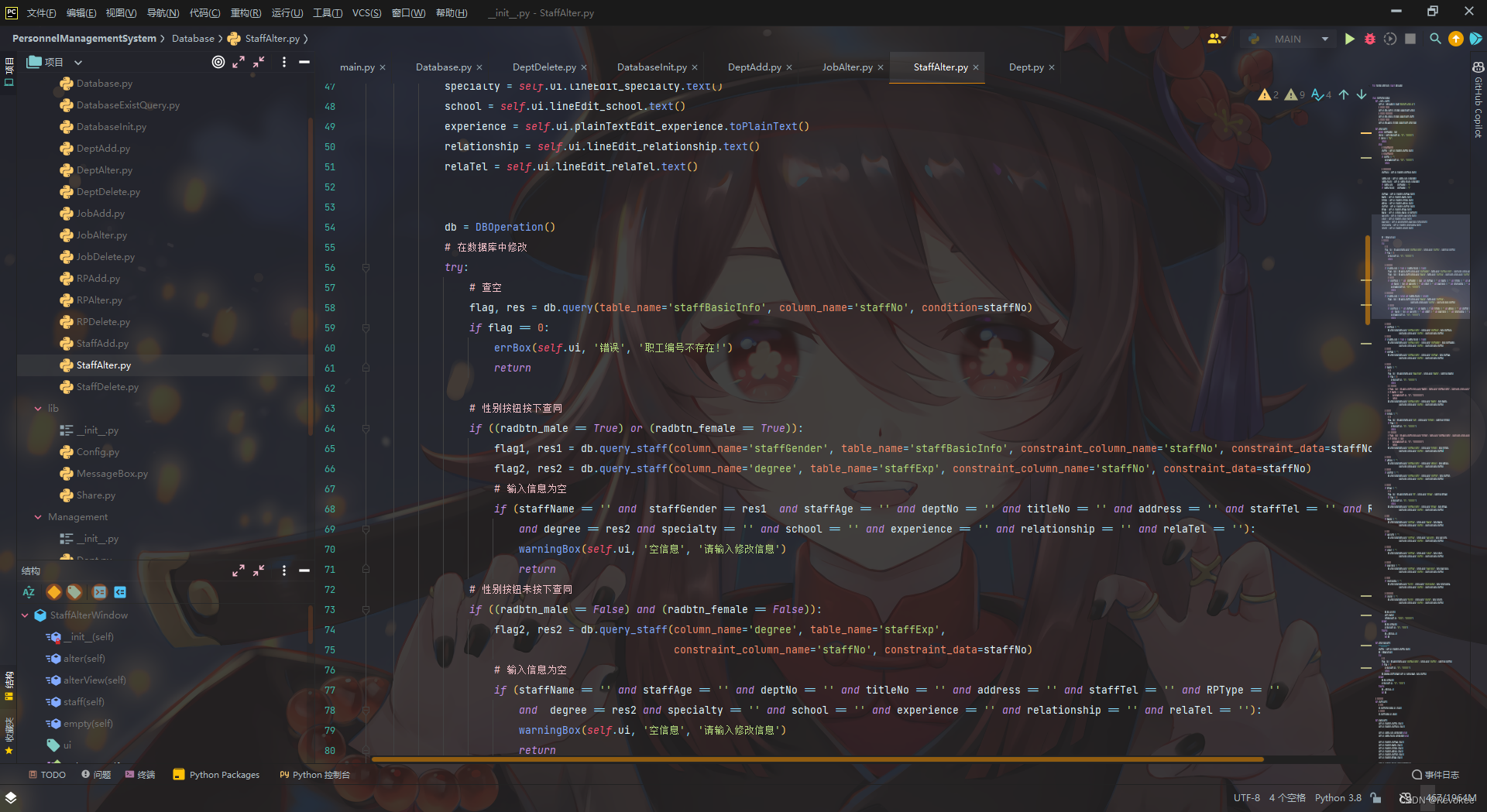Collapse StaffAlterWindow class node
The height and width of the screenshot is (812, 1487).
click(x=25, y=615)
